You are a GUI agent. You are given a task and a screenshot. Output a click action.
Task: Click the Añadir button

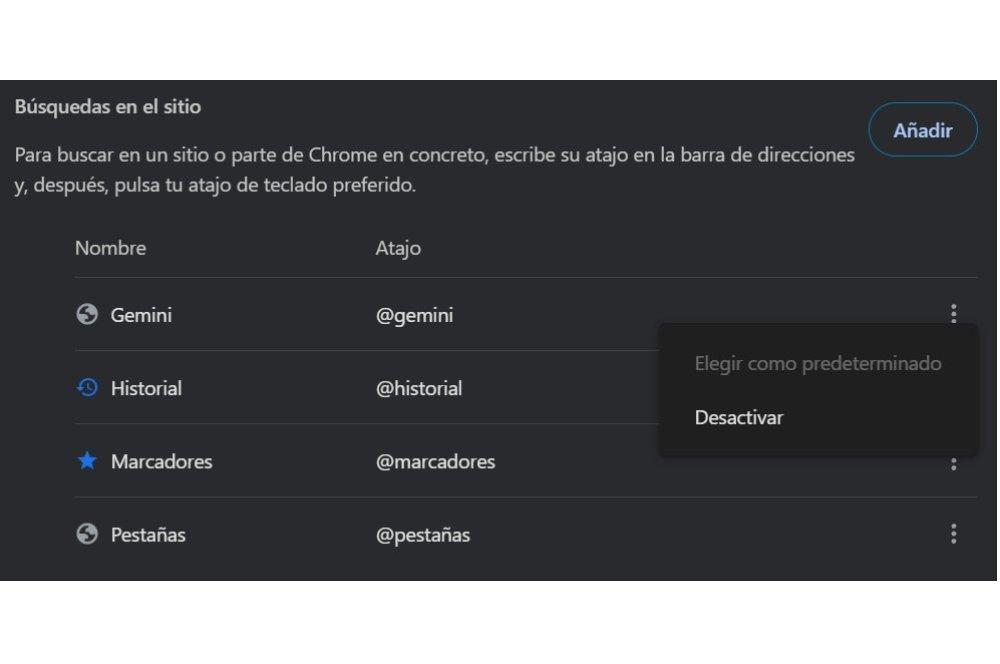click(922, 129)
